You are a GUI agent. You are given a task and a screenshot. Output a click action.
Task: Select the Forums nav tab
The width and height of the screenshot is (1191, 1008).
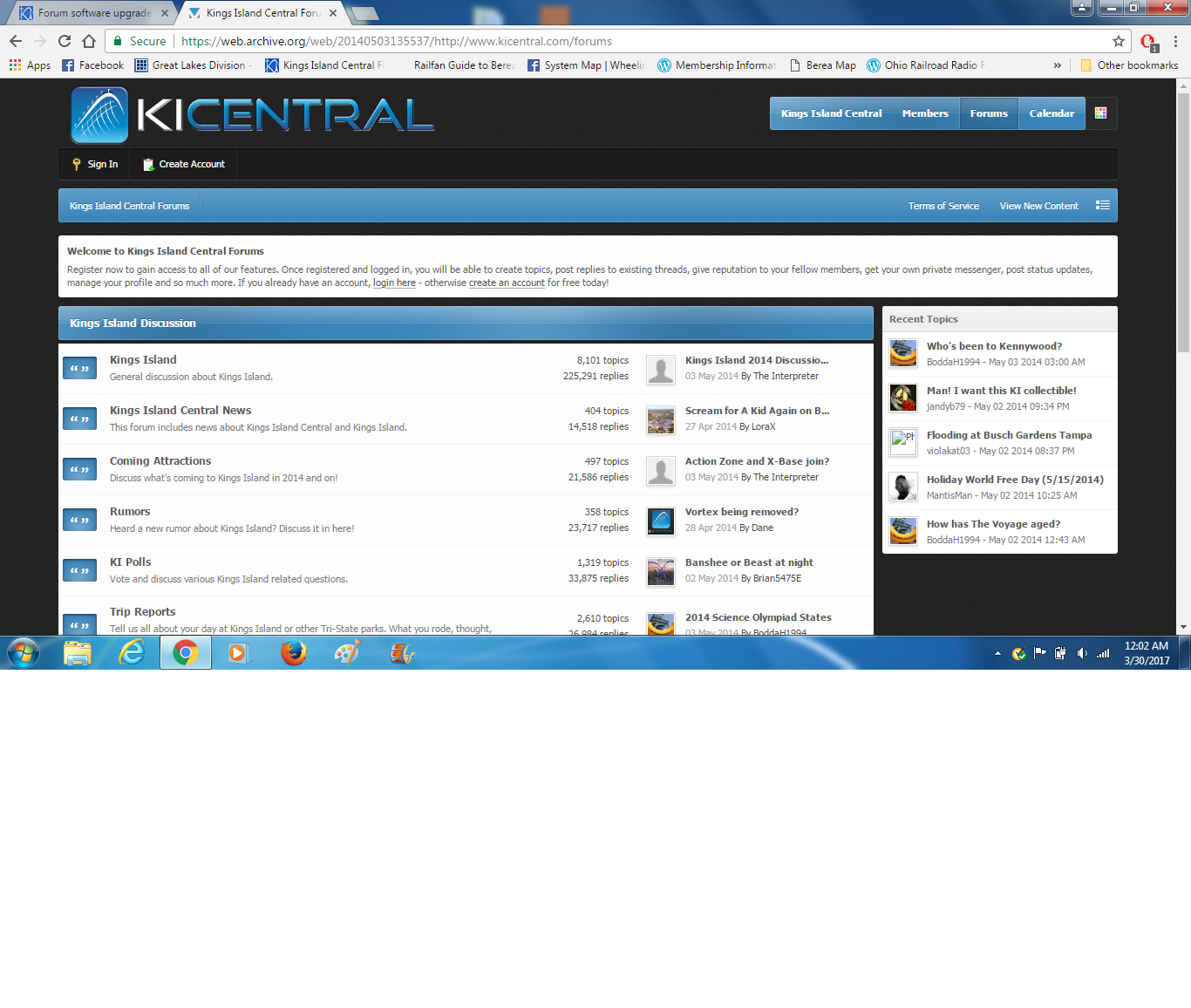tap(989, 113)
